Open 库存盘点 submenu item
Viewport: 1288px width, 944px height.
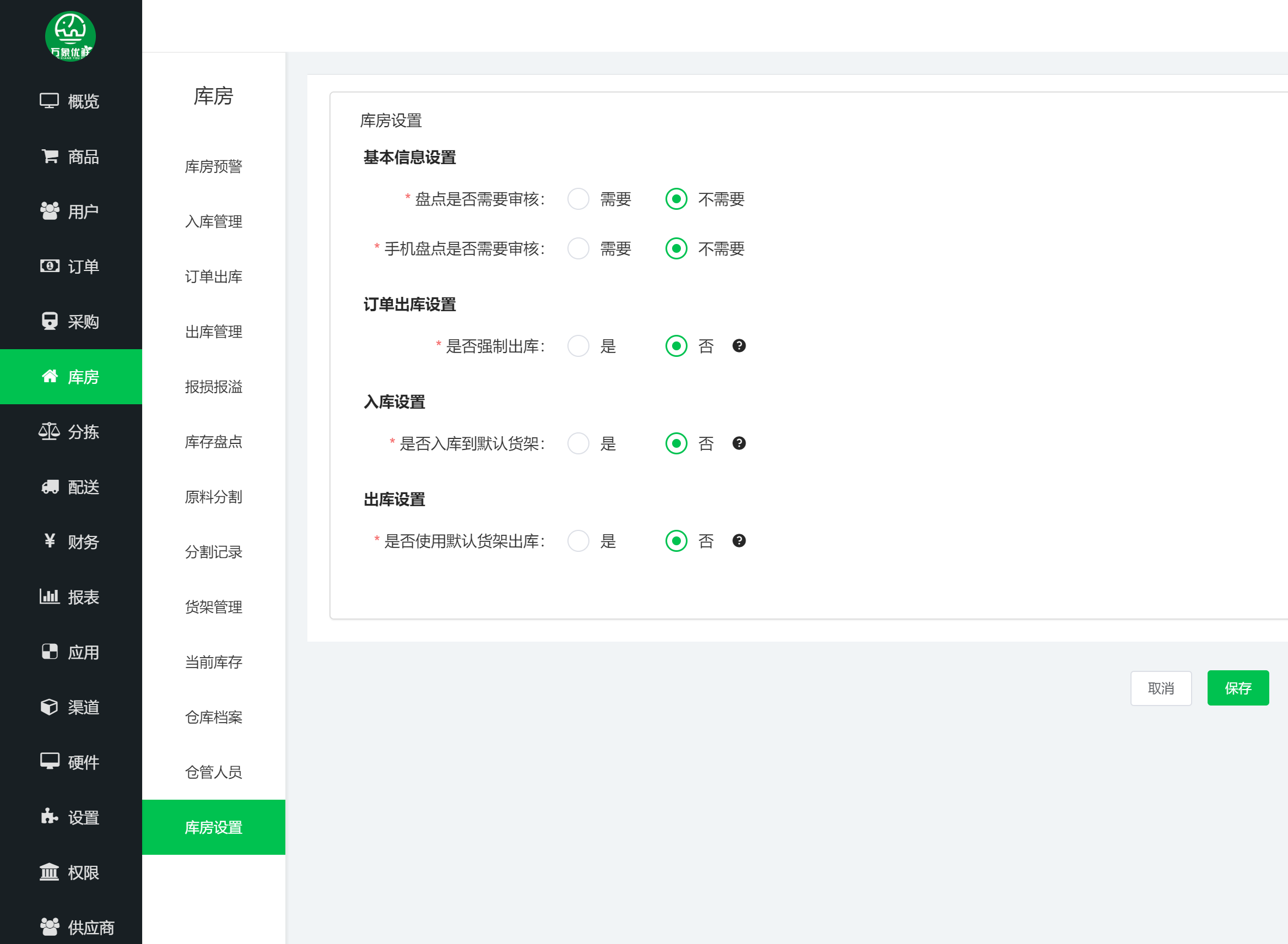[x=213, y=442]
